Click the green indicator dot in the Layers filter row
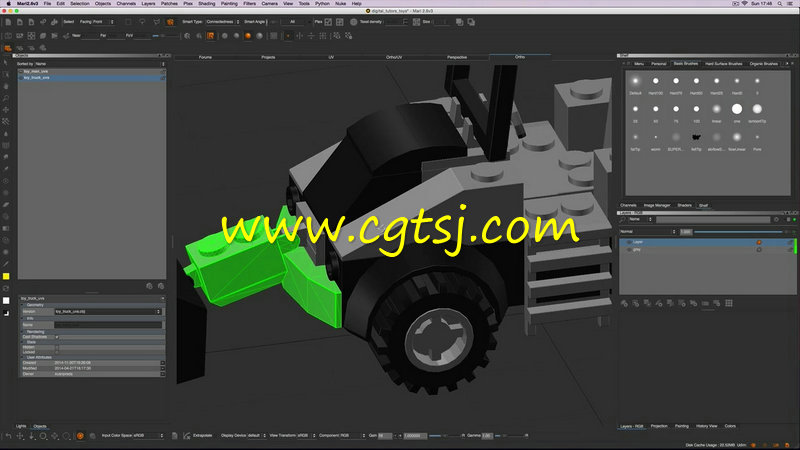 (794, 219)
